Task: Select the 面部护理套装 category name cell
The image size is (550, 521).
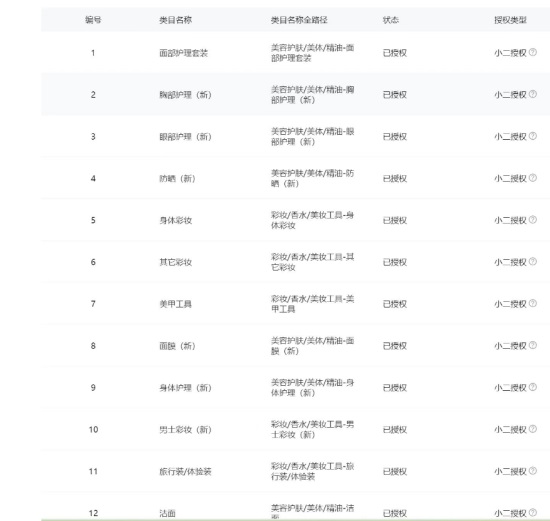Action: (183, 53)
